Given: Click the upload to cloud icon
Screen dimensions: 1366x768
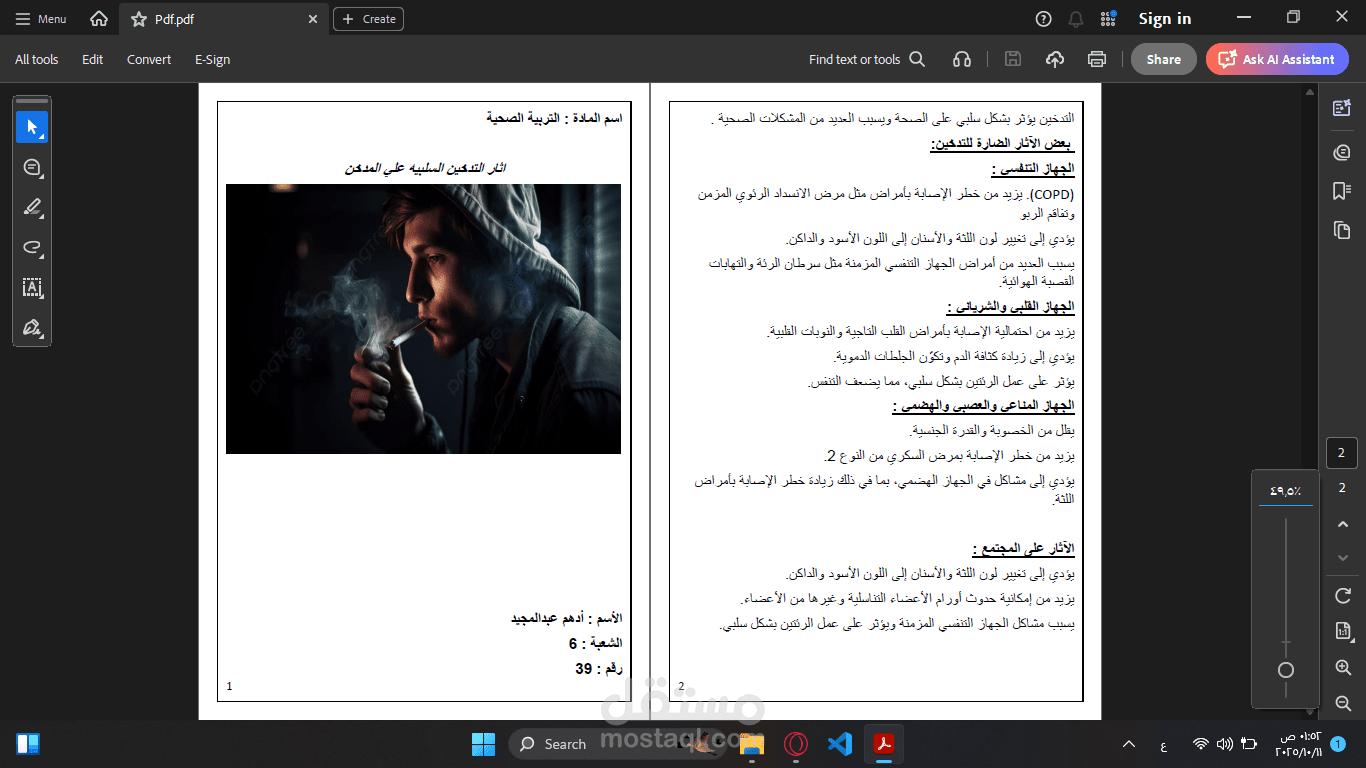Looking at the screenshot, I should (x=1055, y=59).
